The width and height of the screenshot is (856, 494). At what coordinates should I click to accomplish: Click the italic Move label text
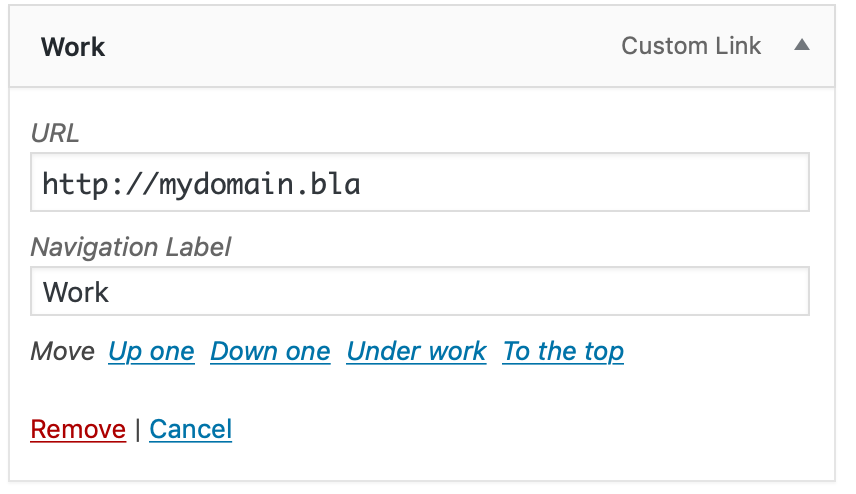click(62, 351)
